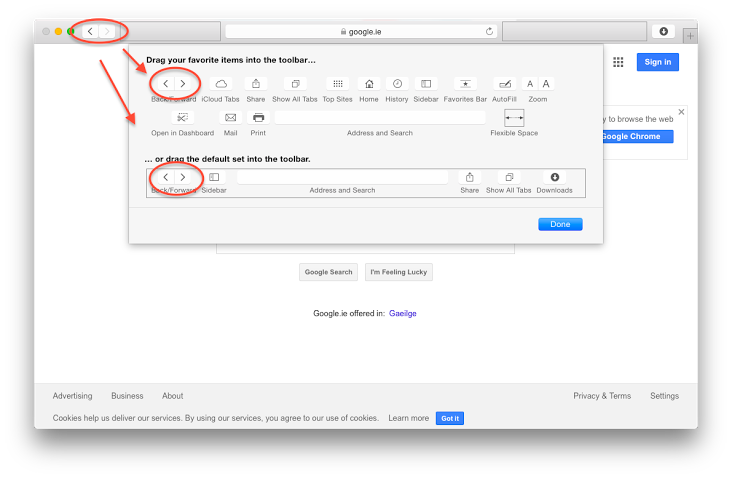Open the Advertising footer link
732x478 pixels.
72,396
